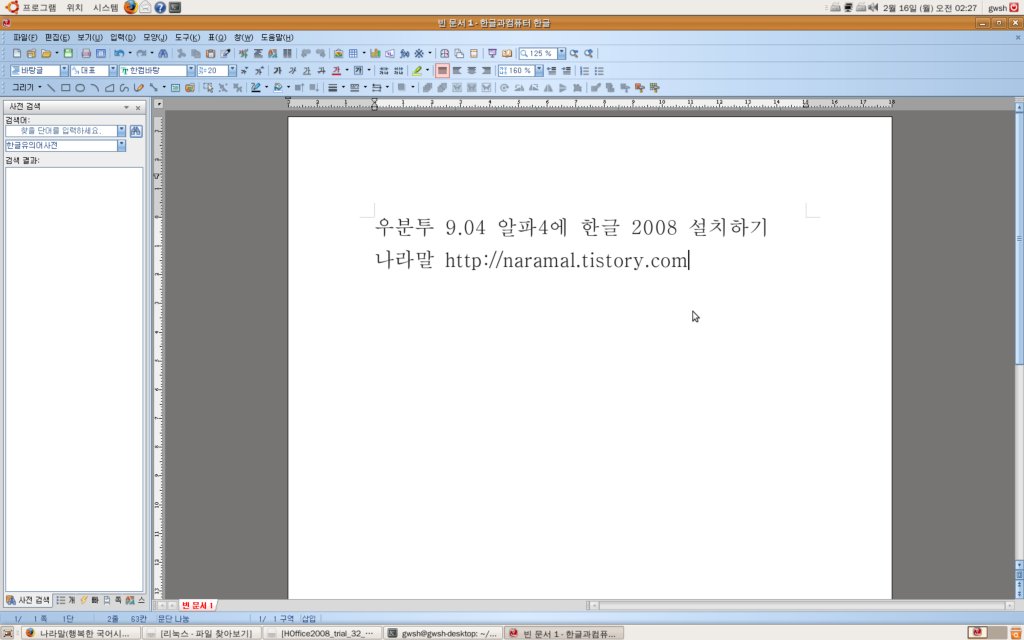Toggle right alignment for the paragraph
Screen dimensions: 1024x640
pos(486,71)
